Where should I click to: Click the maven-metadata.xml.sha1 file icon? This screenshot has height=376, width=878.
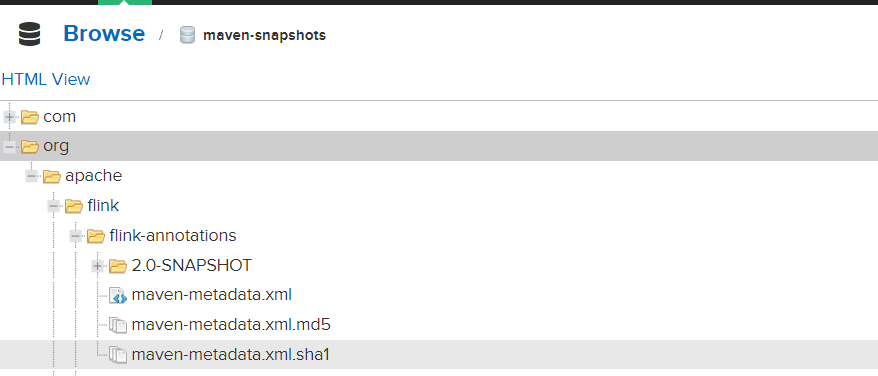(118, 355)
